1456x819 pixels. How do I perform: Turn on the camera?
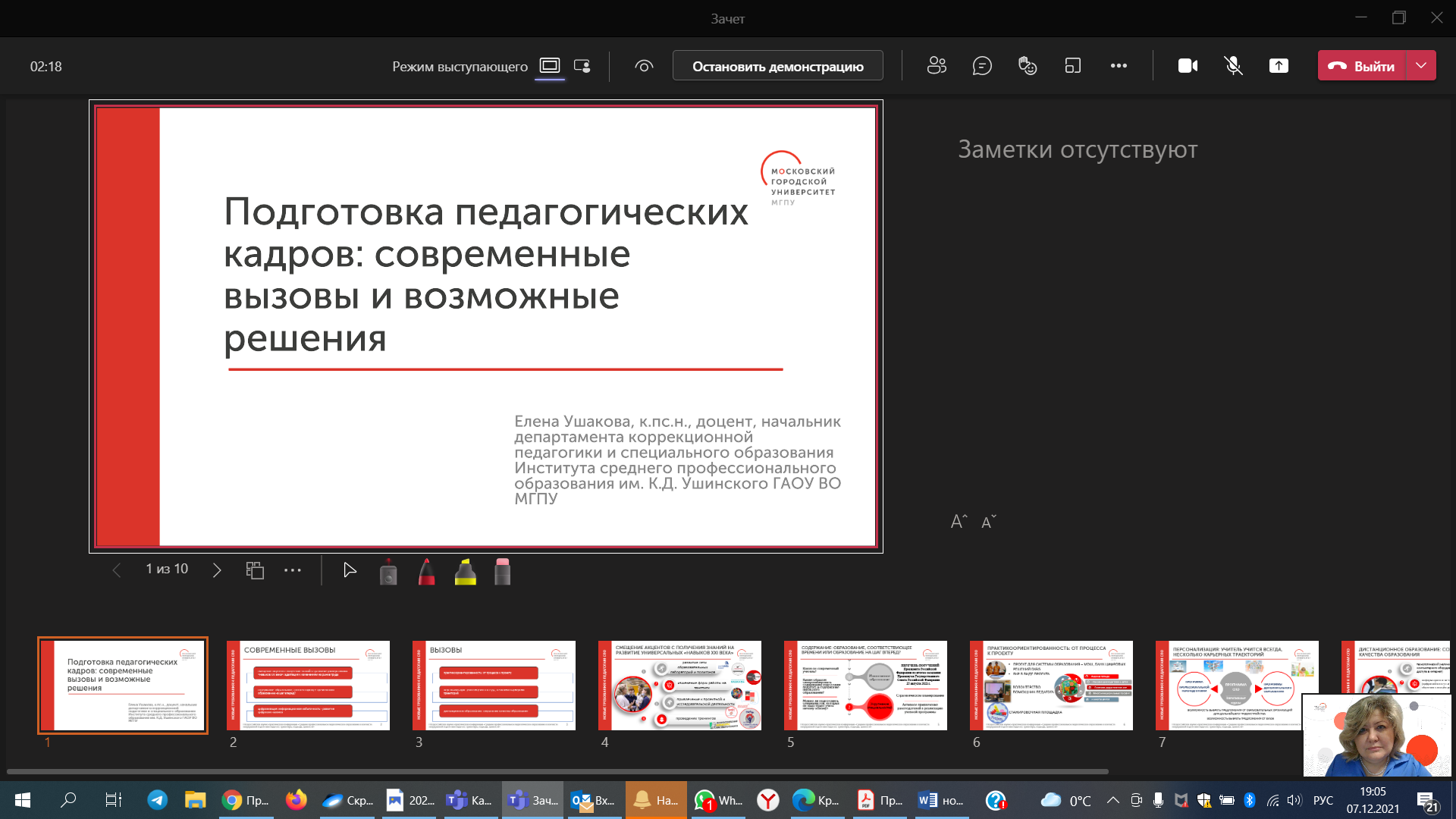[1188, 66]
